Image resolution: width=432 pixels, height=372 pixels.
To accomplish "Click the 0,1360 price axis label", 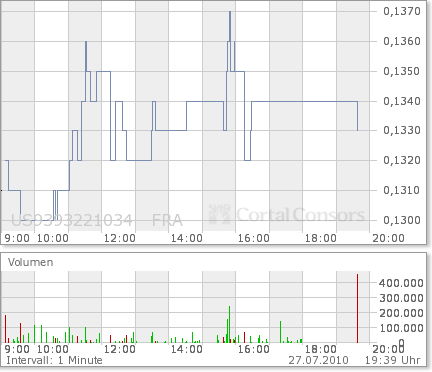I will 402,41.
